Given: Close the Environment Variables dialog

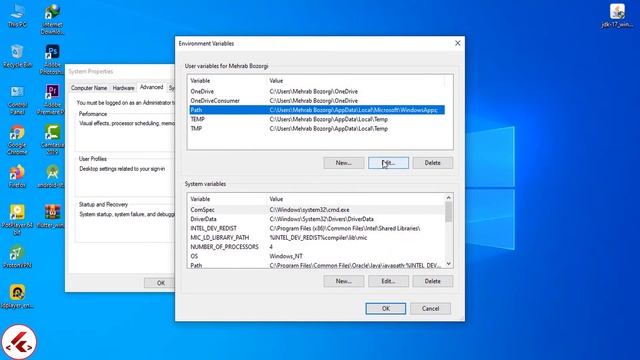Looking at the screenshot, I should [x=458, y=43].
